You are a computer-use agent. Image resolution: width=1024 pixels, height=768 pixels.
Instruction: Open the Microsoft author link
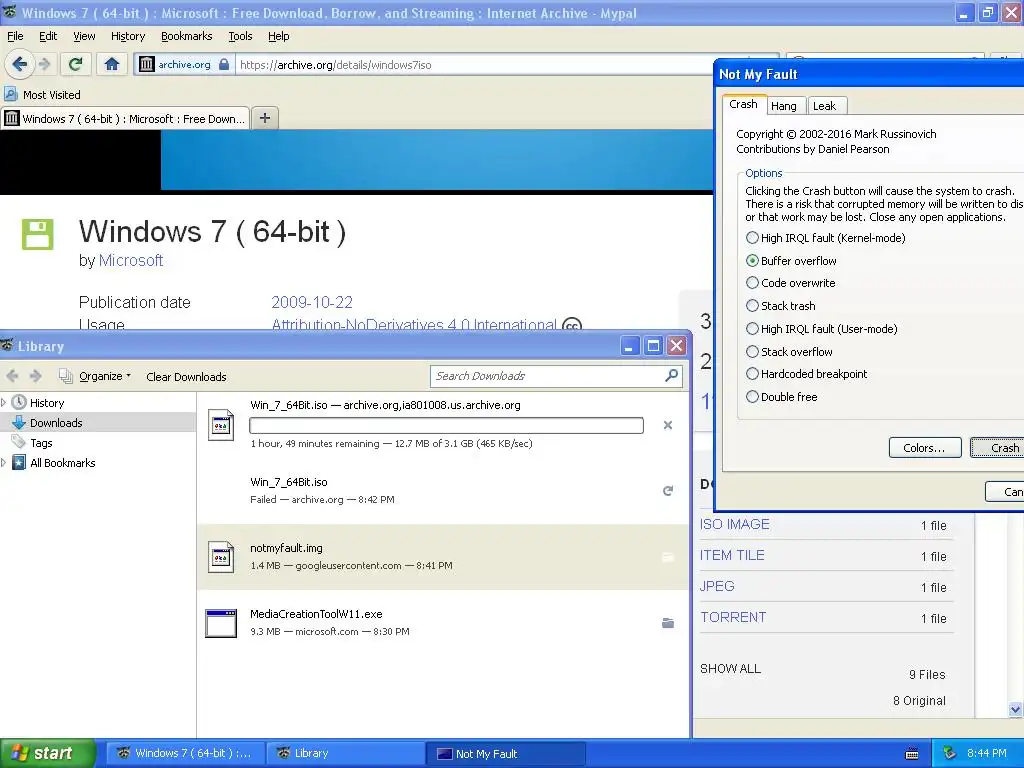(x=131, y=260)
